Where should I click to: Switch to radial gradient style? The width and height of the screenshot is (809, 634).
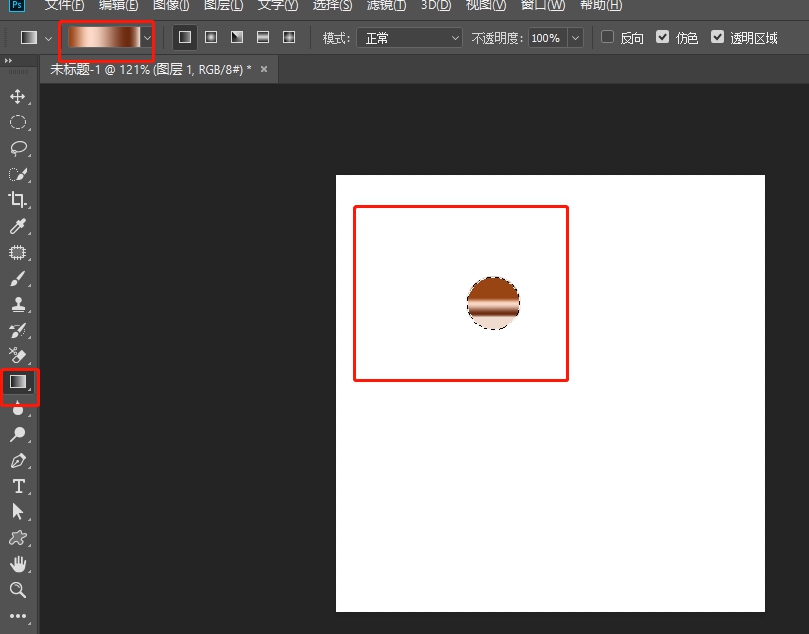point(210,37)
